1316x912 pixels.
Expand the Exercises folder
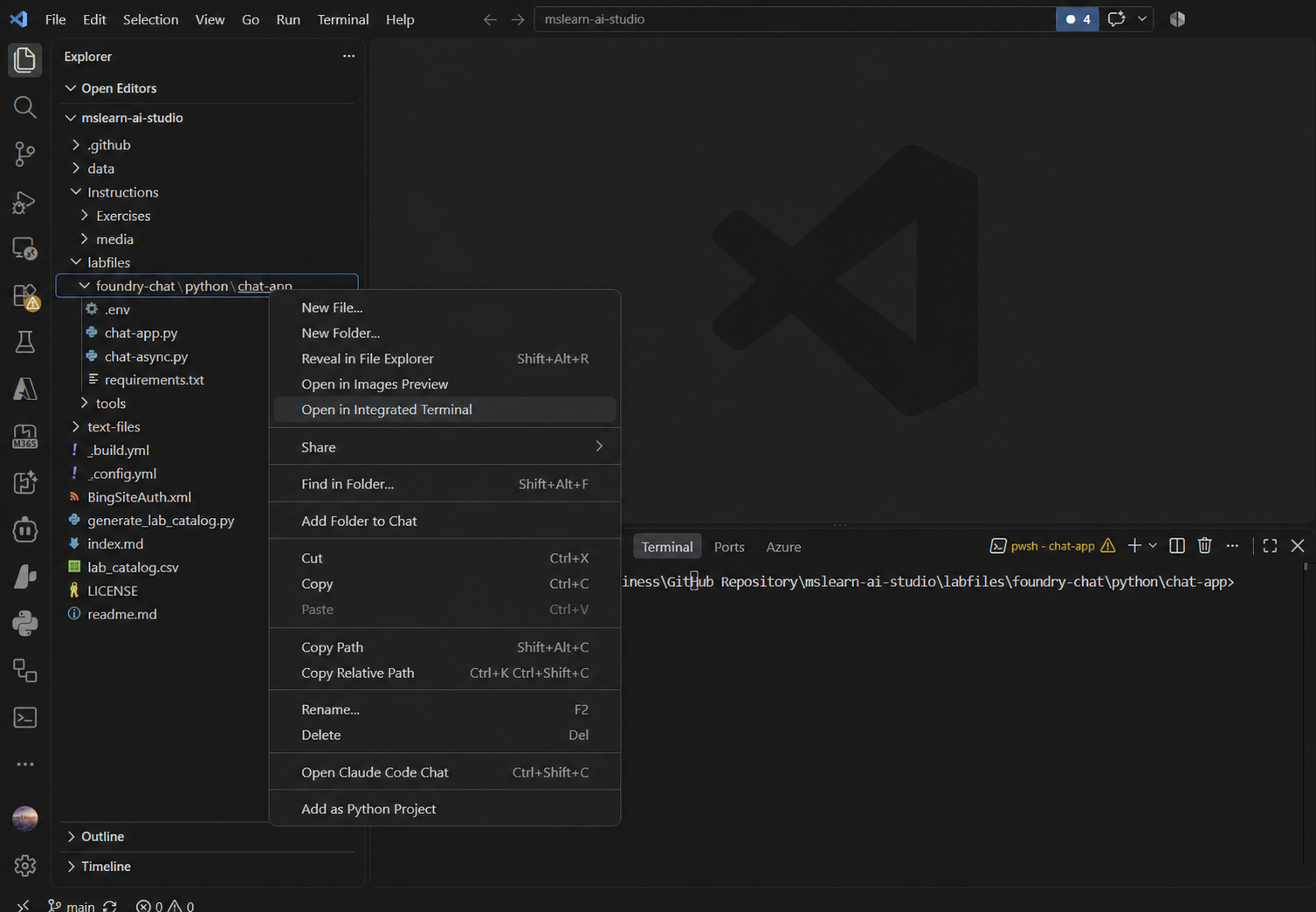(85, 216)
